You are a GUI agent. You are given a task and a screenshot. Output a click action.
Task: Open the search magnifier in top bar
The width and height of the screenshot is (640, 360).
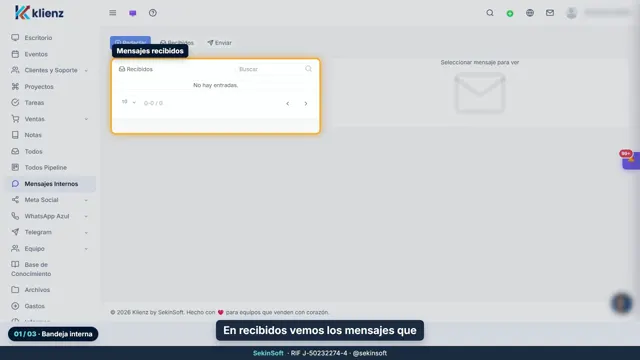click(x=490, y=13)
